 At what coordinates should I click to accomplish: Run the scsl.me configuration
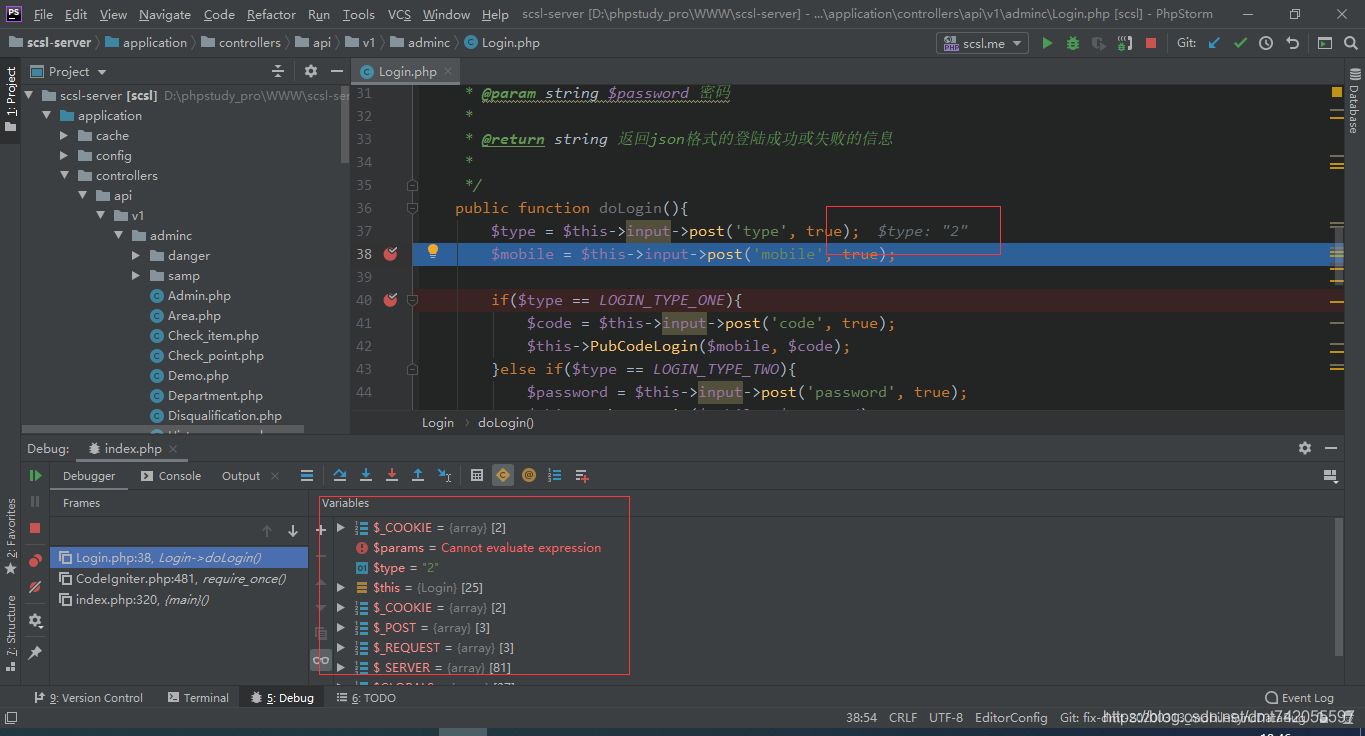(1047, 43)
